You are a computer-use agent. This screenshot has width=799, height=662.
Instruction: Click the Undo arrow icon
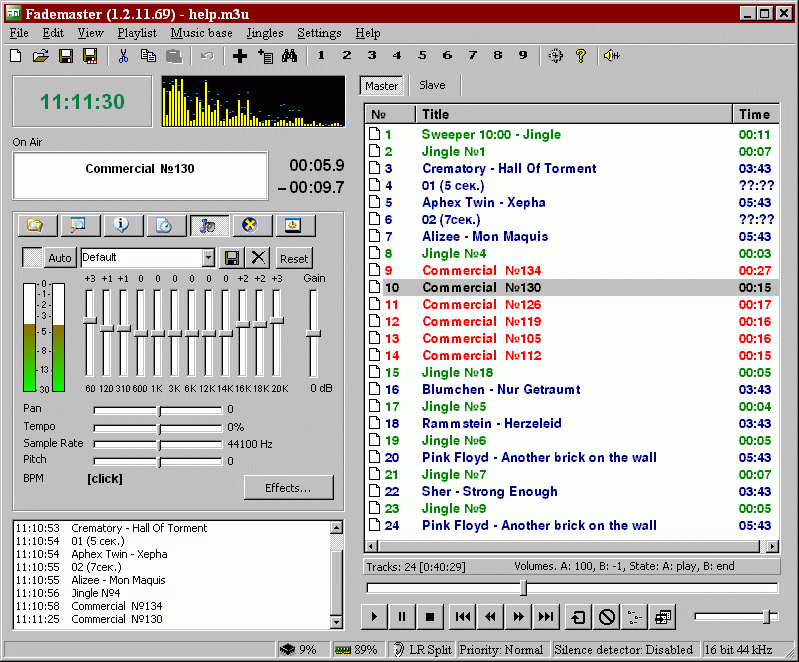(x=207, y=56)
